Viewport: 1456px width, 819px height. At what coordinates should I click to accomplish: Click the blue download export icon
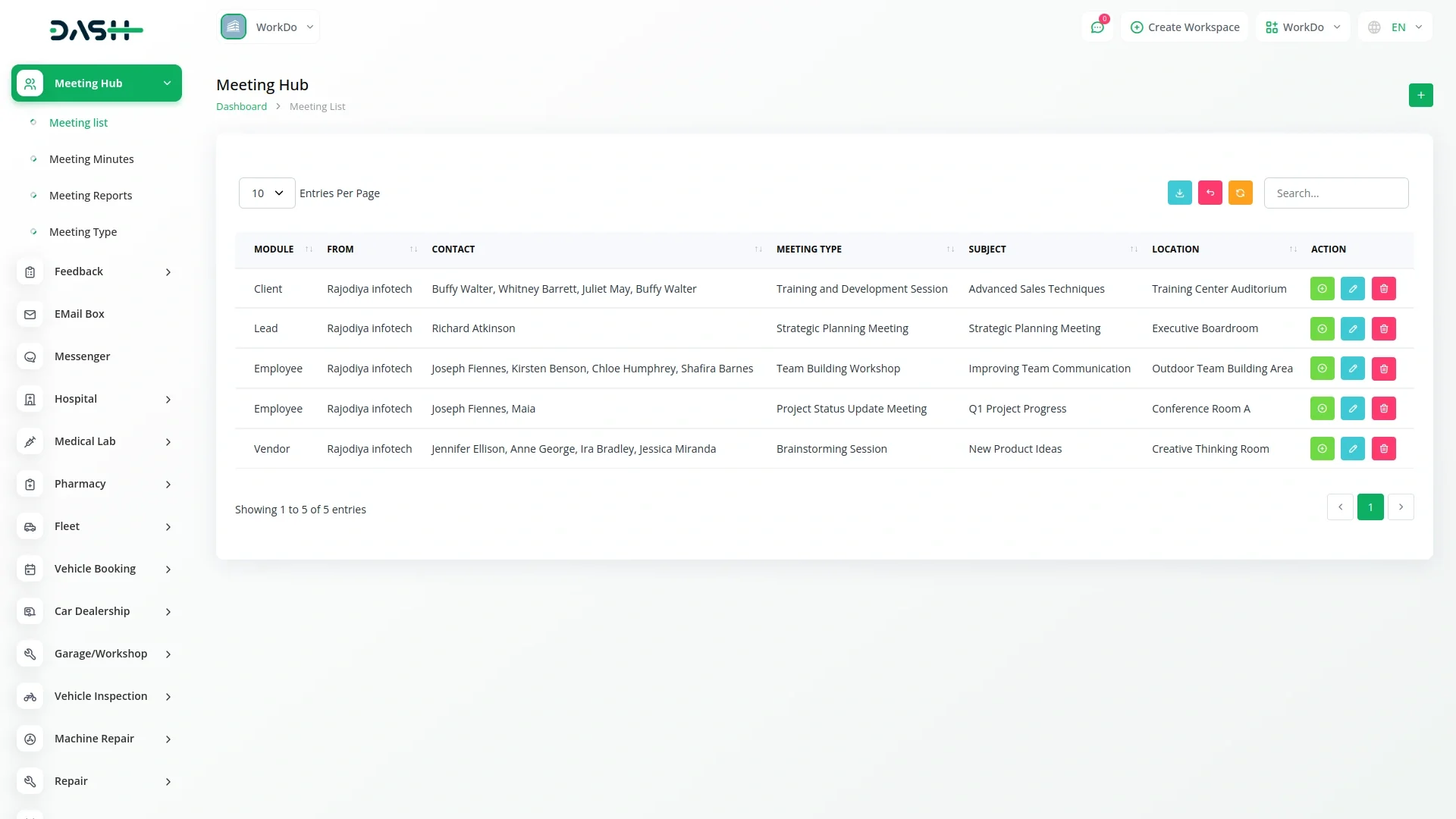(1179, 193)
